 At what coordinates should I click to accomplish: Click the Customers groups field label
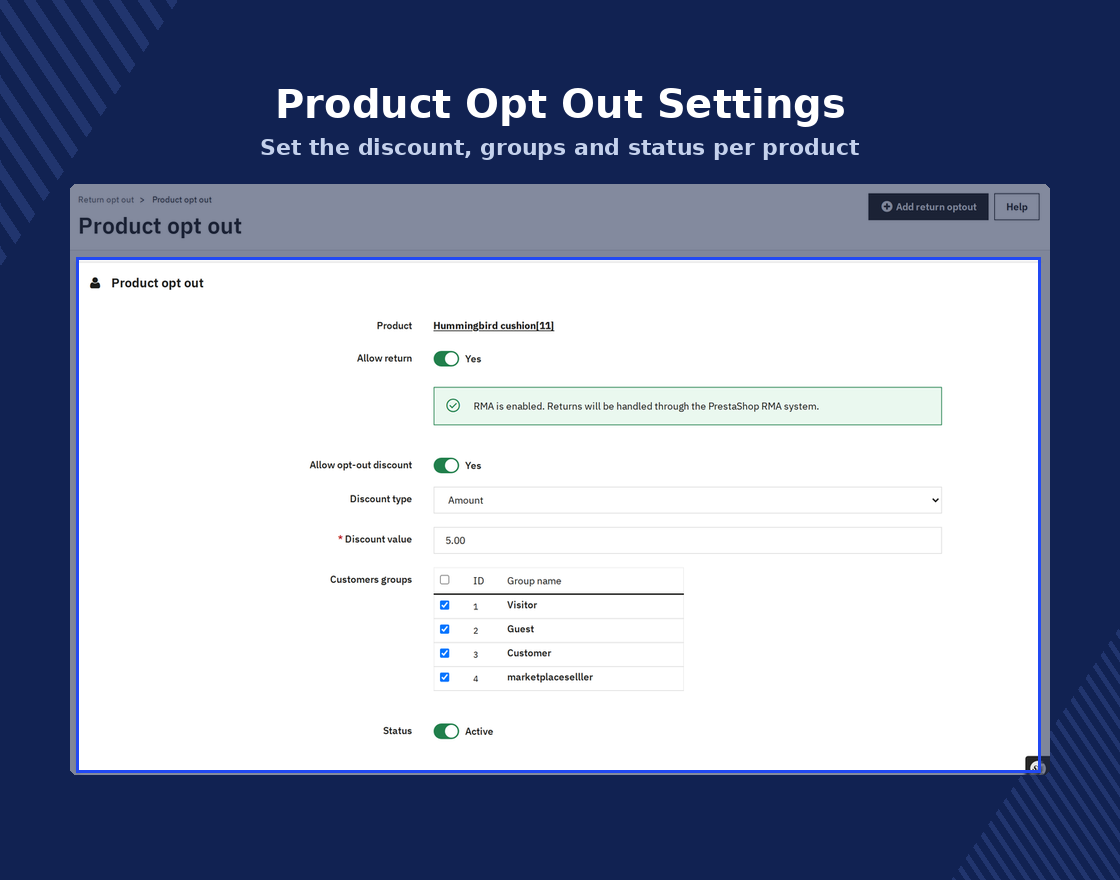tap(371, 579)
